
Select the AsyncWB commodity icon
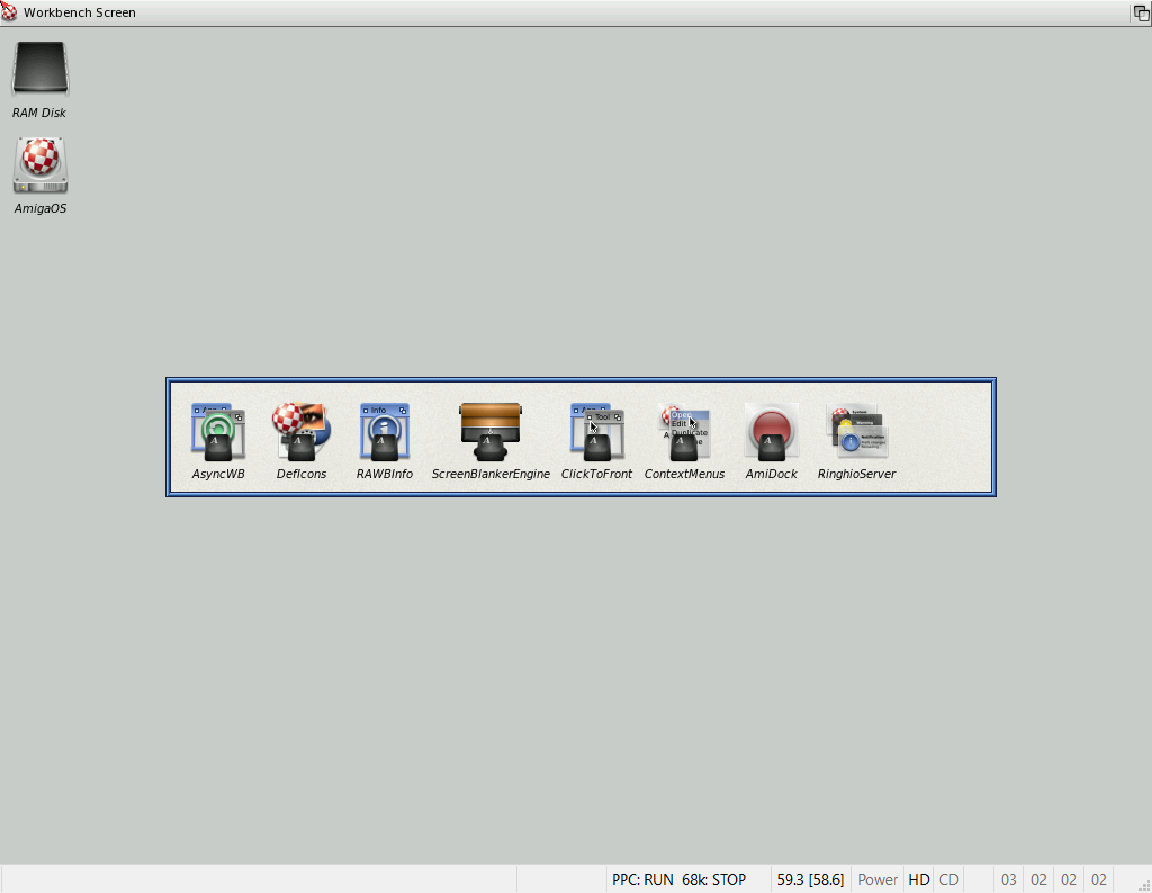[x=218, y=432]
